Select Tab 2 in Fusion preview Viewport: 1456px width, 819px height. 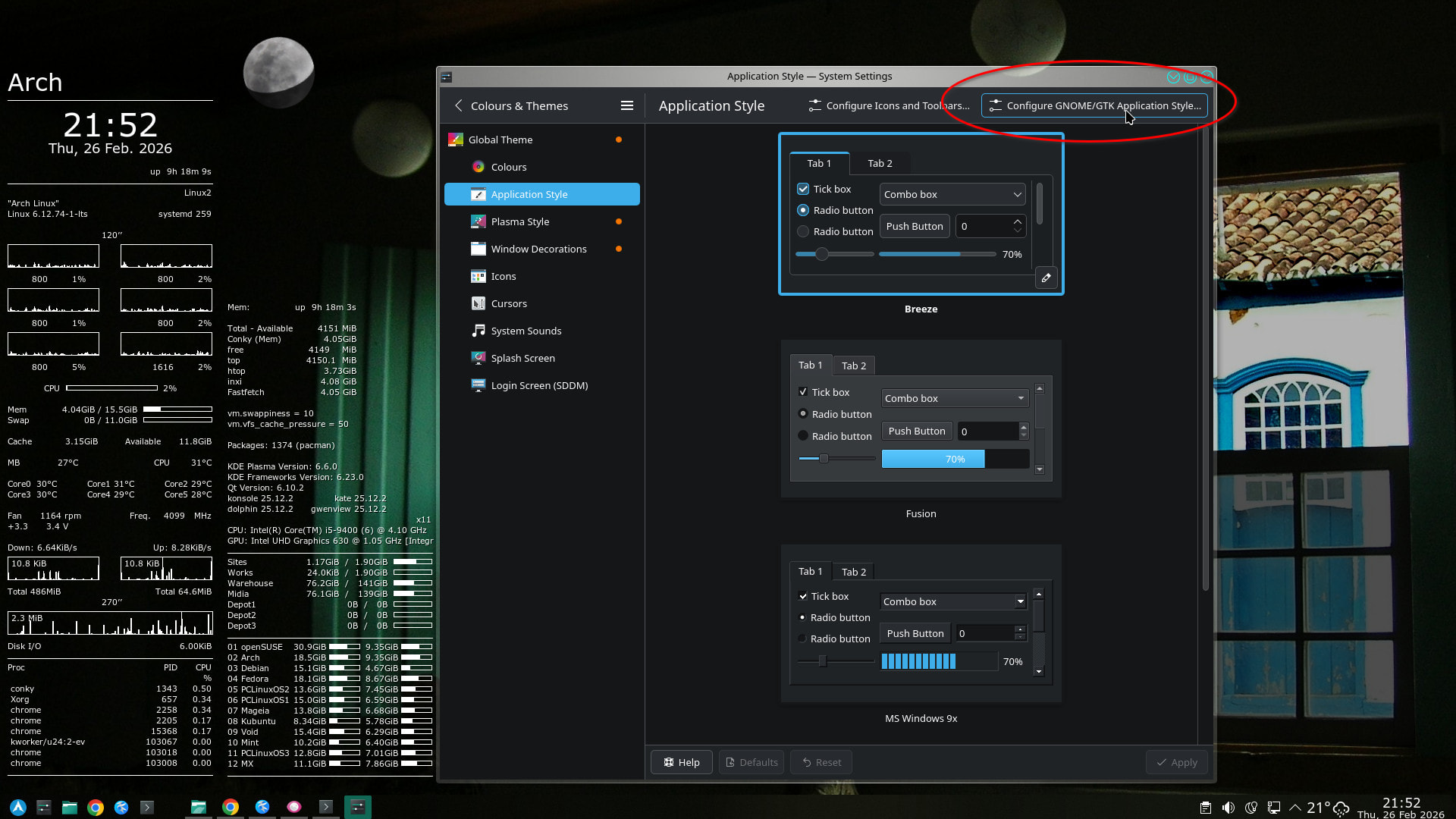[853, 366]
